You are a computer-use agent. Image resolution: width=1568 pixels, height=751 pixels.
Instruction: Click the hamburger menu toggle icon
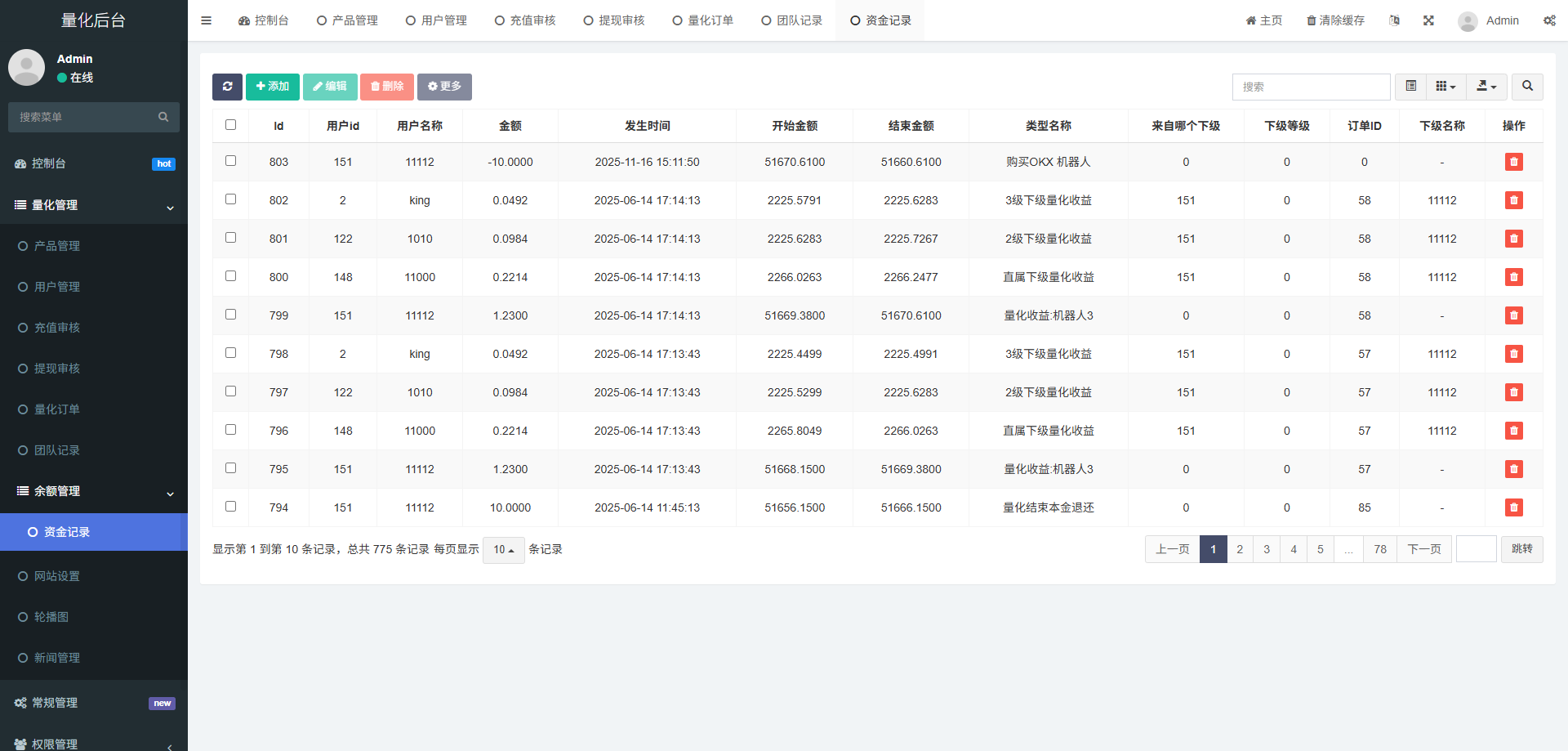206,20
